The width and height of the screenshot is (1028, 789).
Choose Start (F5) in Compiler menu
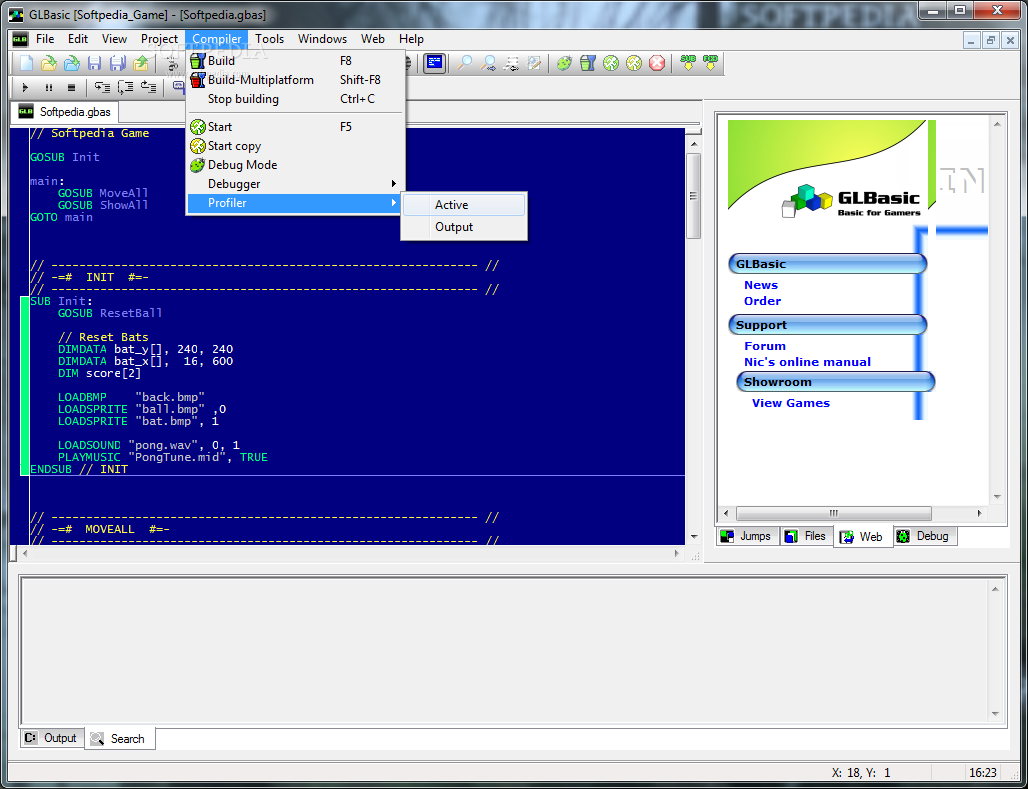[295, 127]
